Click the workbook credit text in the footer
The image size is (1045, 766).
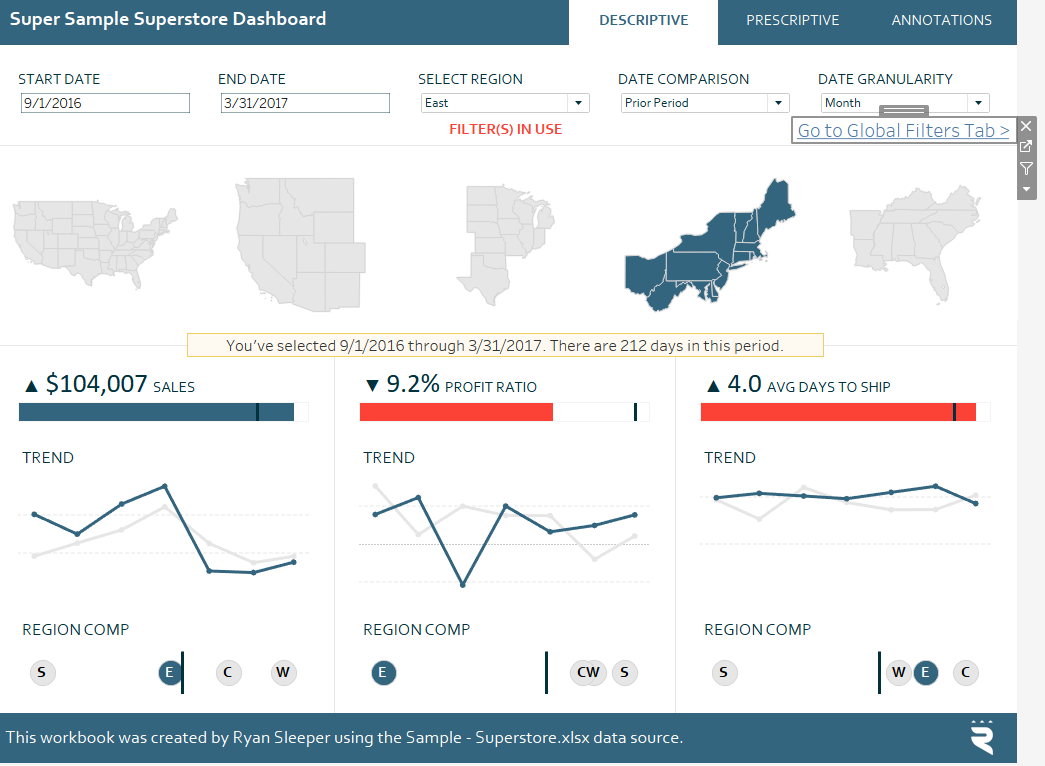pos(345,737)
